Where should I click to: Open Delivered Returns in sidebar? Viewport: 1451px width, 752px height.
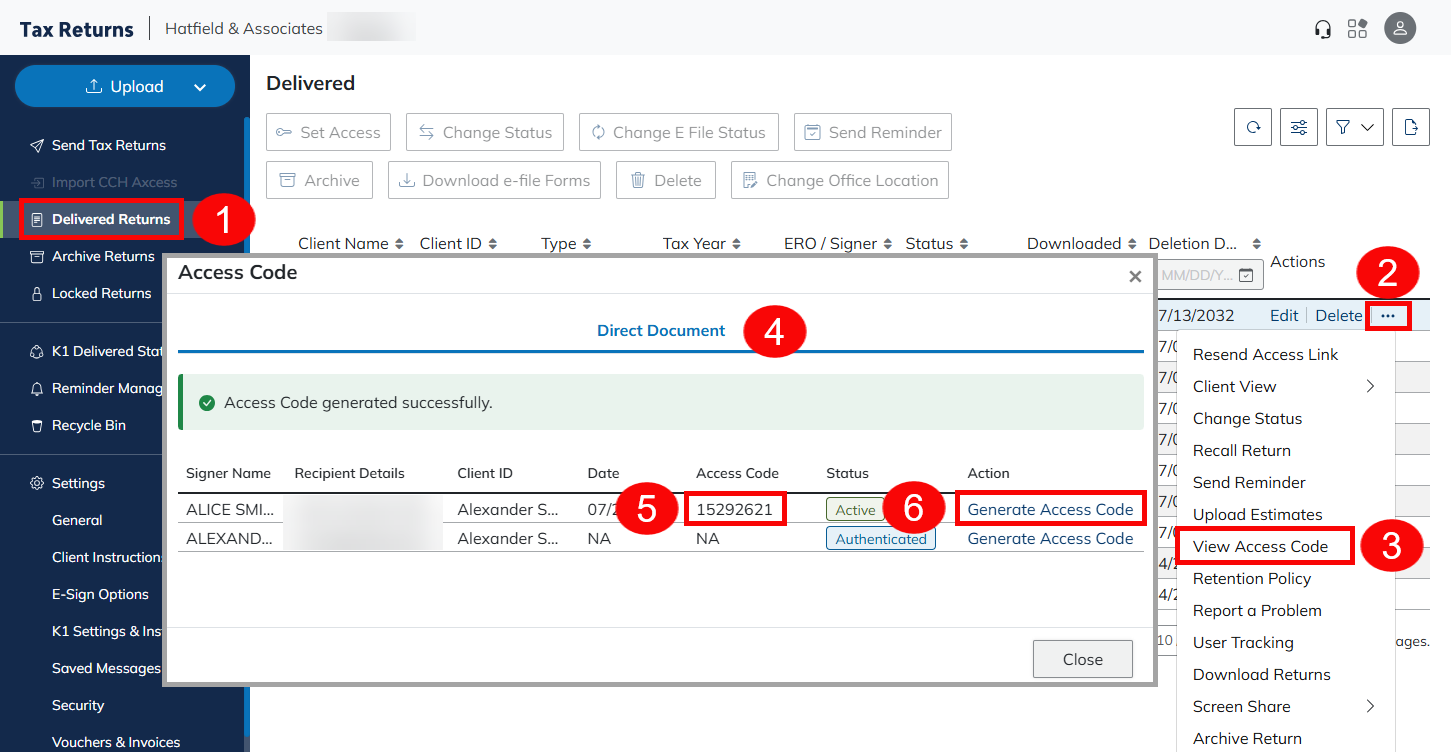(x=110, y=219)
